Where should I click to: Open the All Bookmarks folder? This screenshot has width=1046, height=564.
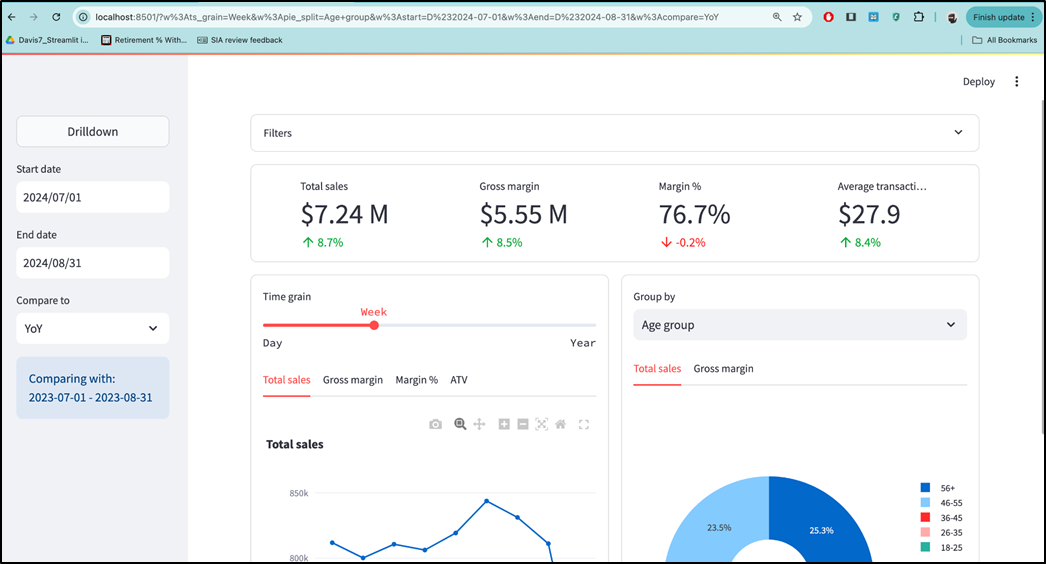1005,40
